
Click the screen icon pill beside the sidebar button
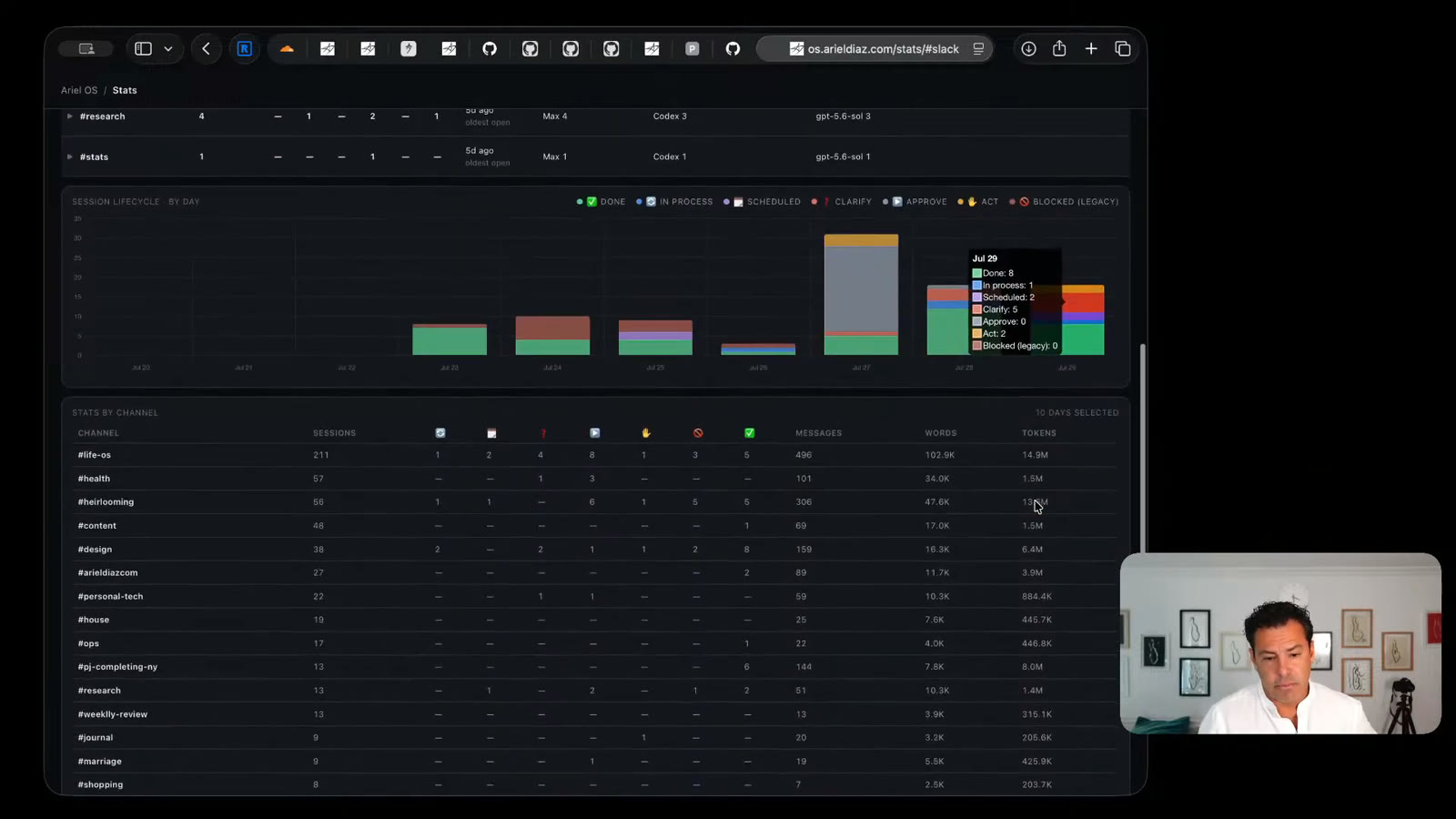point(86,49)
